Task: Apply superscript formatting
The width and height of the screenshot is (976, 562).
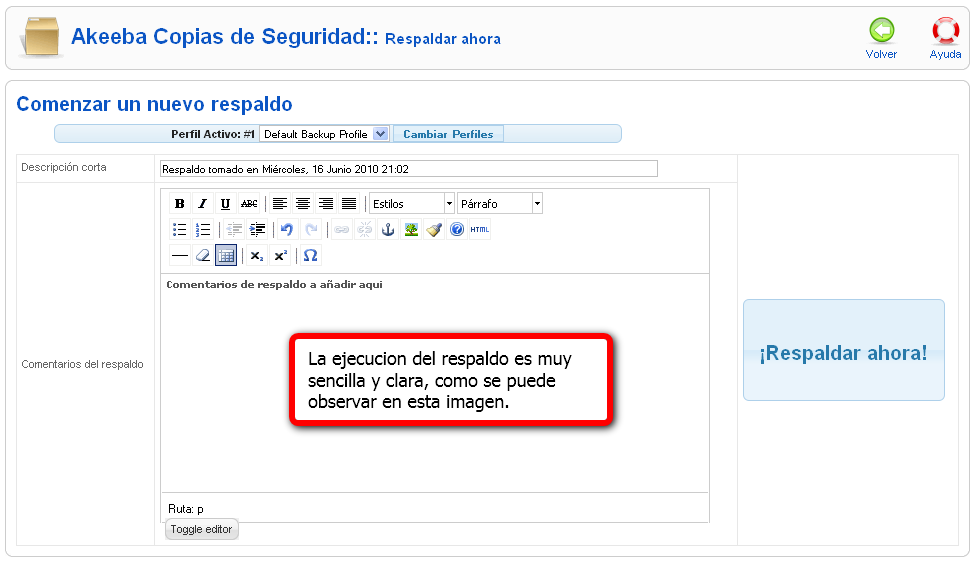Action: [280, 255]
